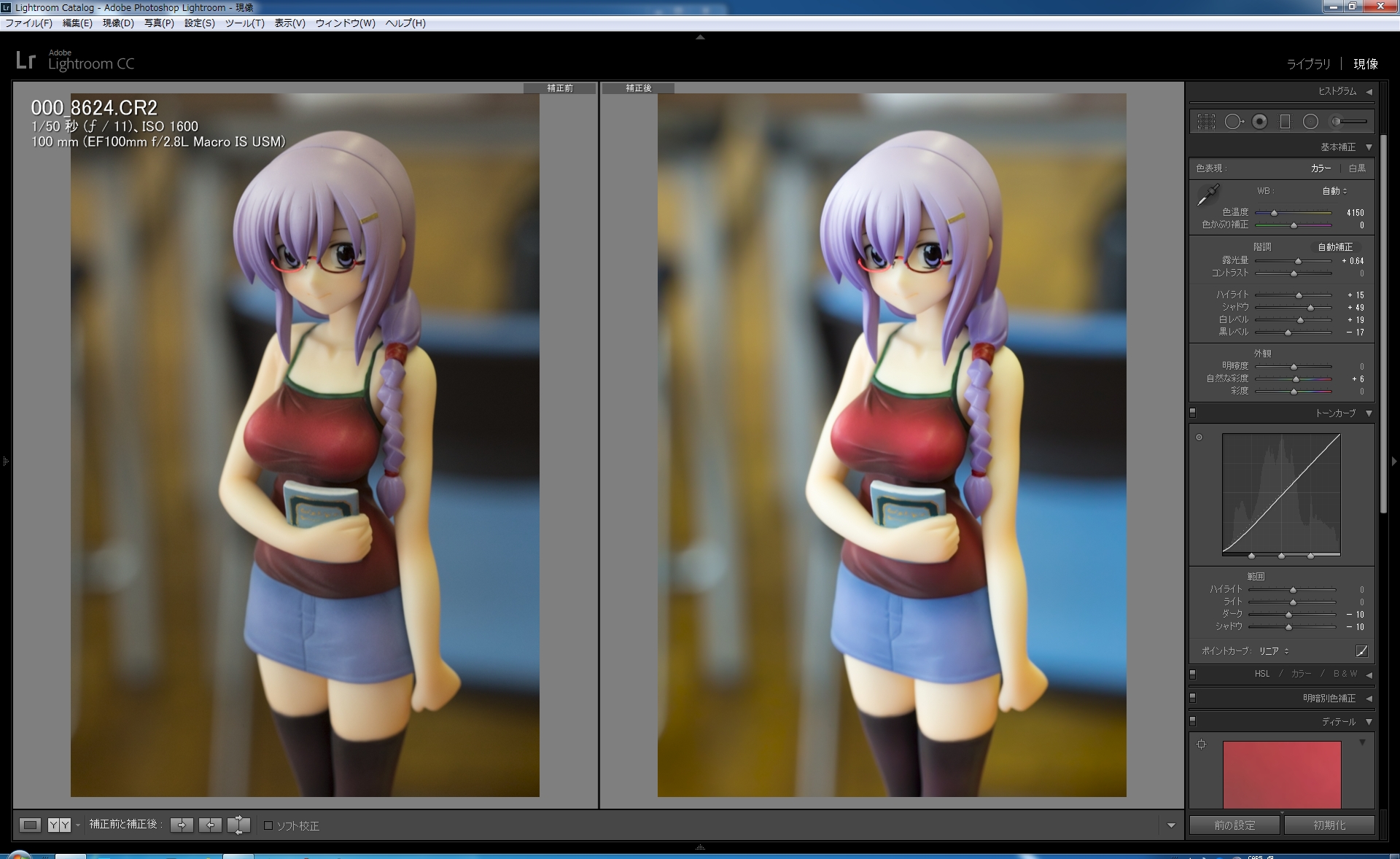Screen dimensions: 1400x859
Task: Select the Red Eye Correction tool
Action: [1259, 122]
